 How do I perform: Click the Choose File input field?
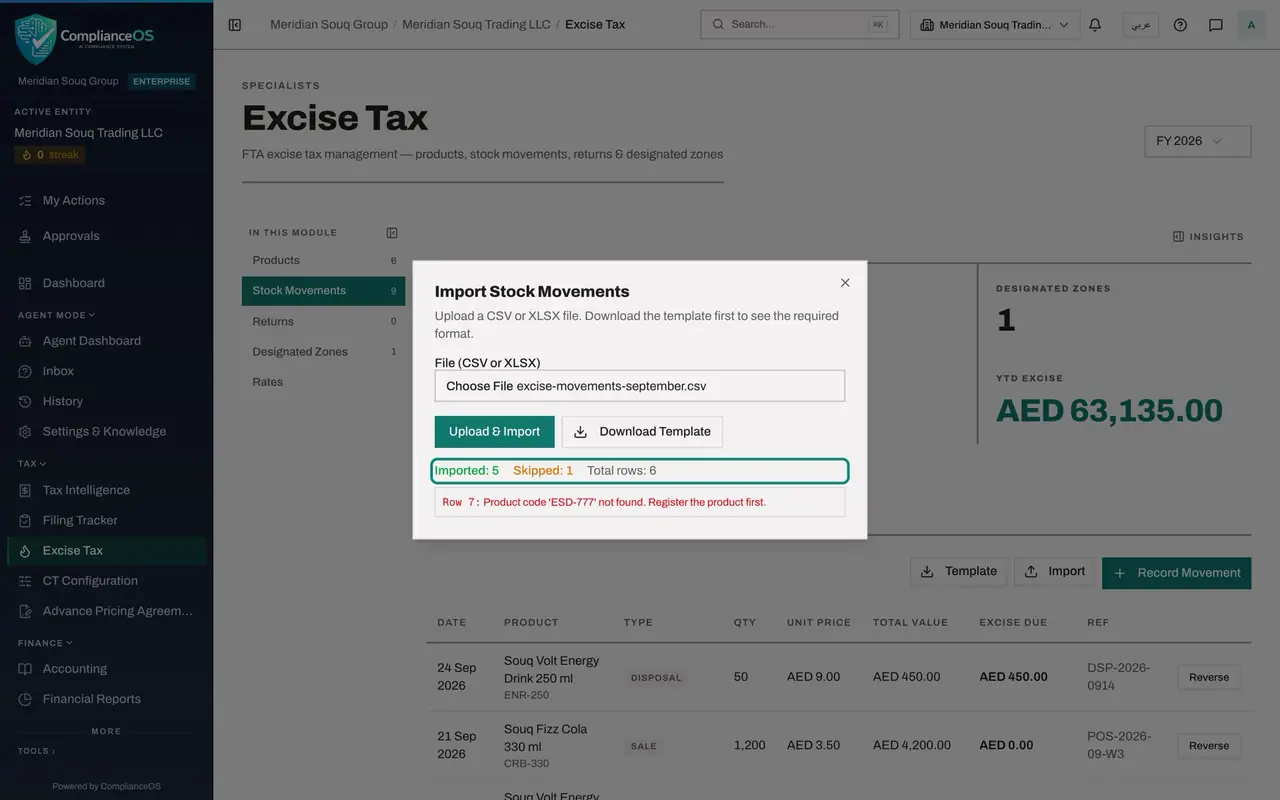(640, 386)
